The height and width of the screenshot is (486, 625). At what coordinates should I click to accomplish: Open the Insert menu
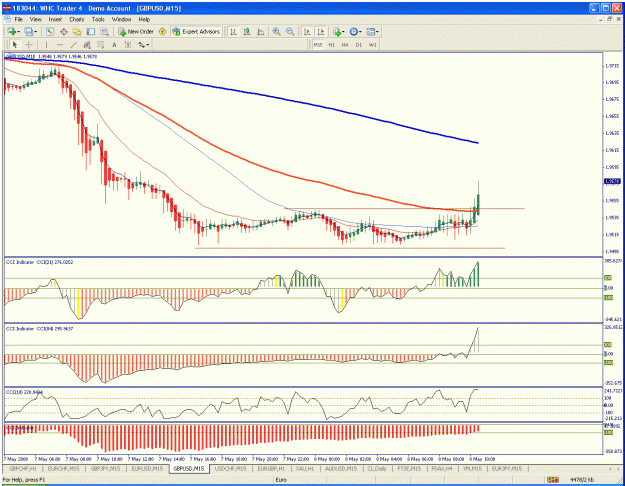tap(55, 19)
